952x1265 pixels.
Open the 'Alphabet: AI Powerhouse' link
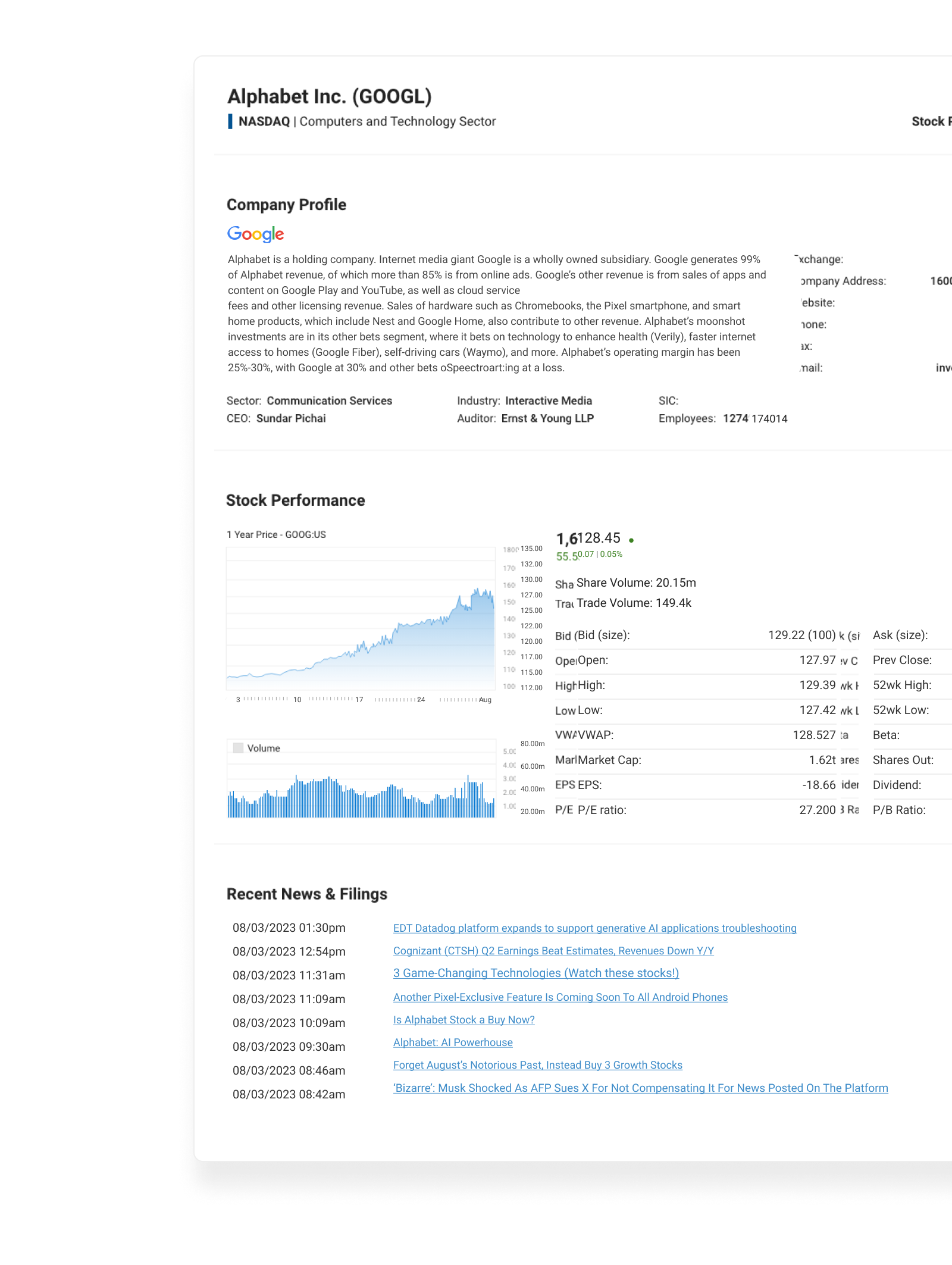[453, 1042]
